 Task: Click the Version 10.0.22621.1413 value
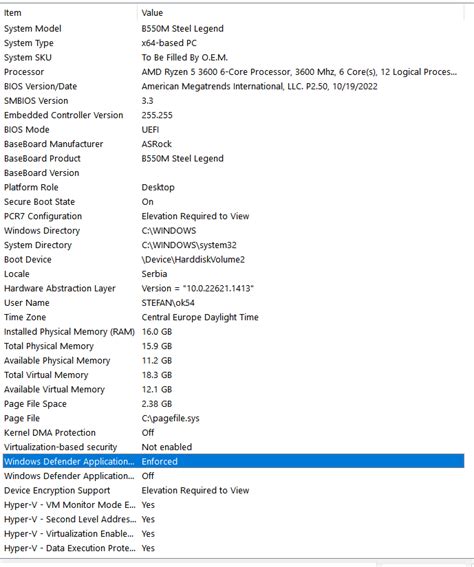click(x=198, y=289)
